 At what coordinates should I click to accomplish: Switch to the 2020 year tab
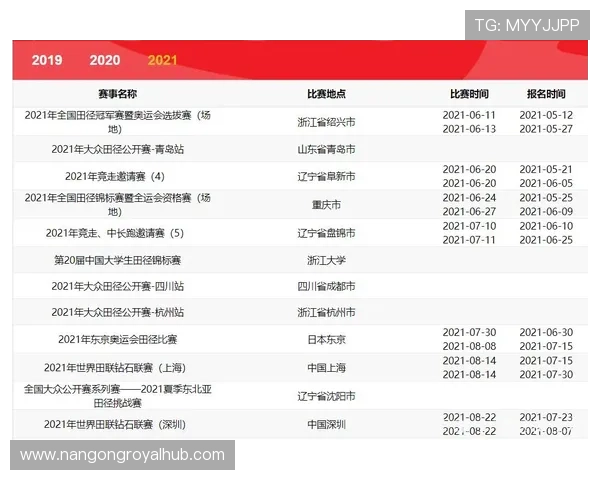[x=105, y=60]
